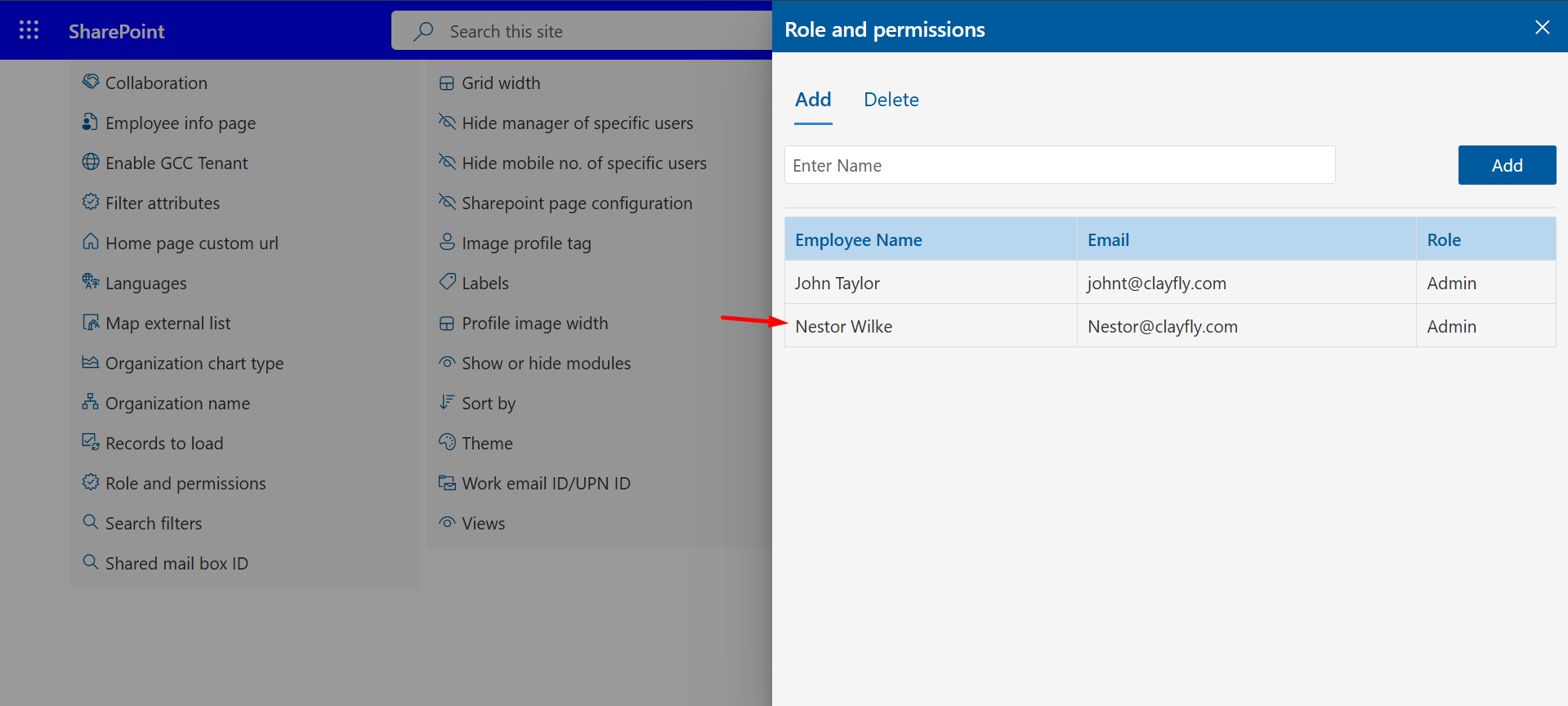Click the Email column header
Screen dimensions: 1568x706
1247,239
